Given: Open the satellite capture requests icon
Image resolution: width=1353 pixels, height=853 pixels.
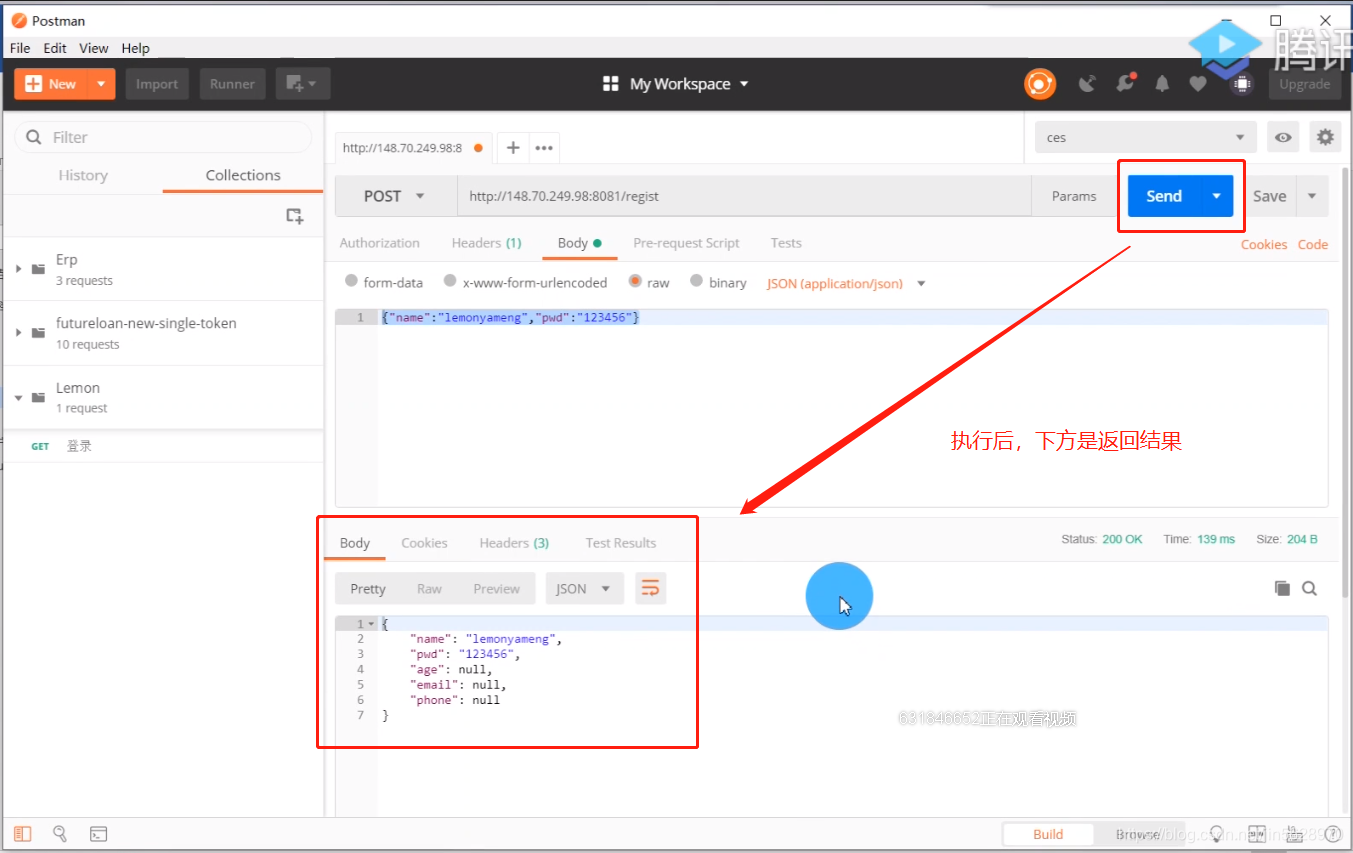Looking at the screenshot, I should (1087, 84).
